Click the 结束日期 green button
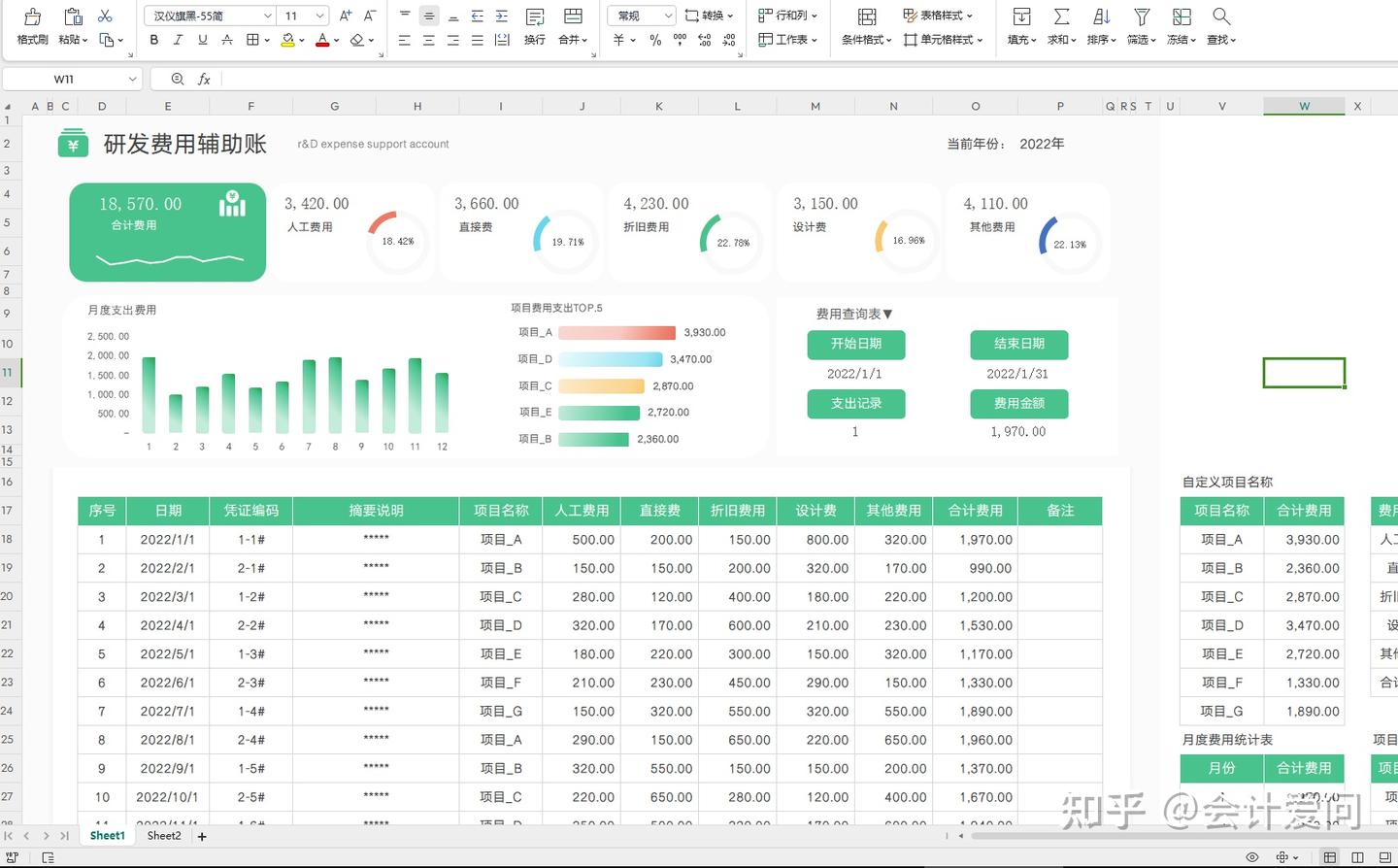Viewport: 1398px width, 868px height. 1019,344
